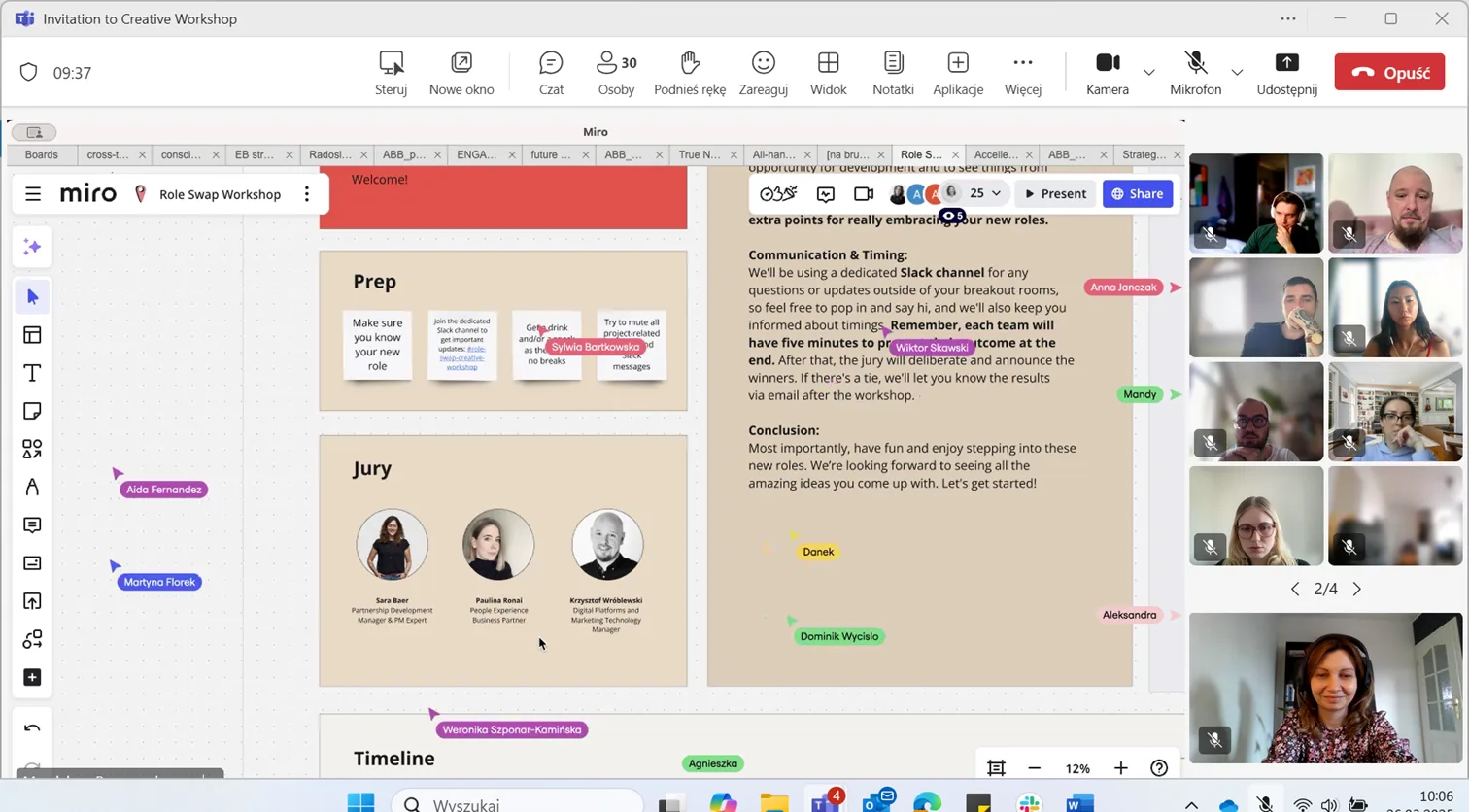Leave the meeting with Opuść button
Screen dimensions: 1469x812
point(1389,73)
